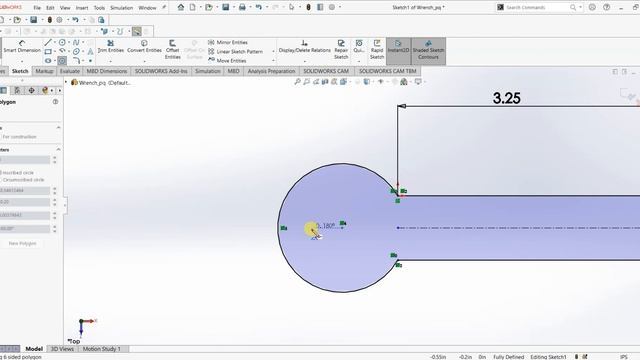Click the New Polygon button
Viewport: 640px width, 360px height.
click(22, 243)
